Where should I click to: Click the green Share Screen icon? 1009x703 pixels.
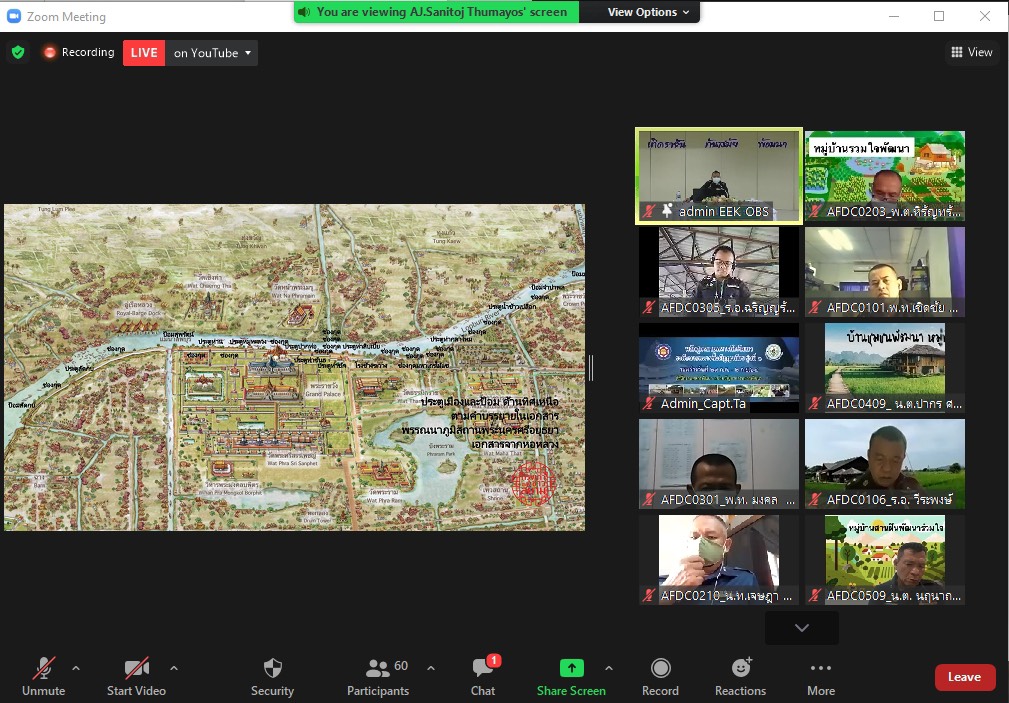571,668
